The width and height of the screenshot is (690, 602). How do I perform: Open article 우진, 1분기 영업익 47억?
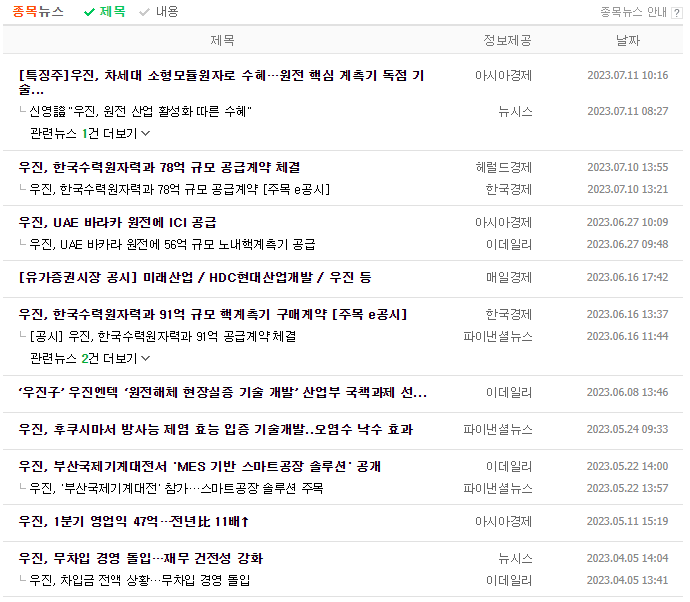tap(134, 521)
